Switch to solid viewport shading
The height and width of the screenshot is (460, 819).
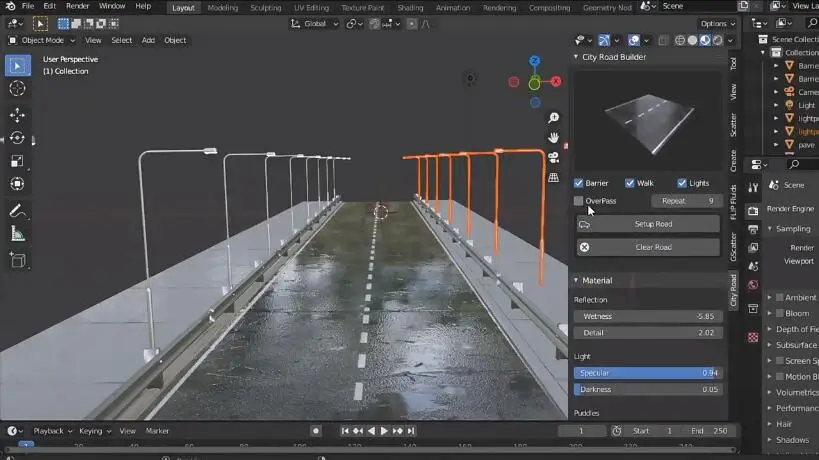pyautogui.click(x=693, y=40)
